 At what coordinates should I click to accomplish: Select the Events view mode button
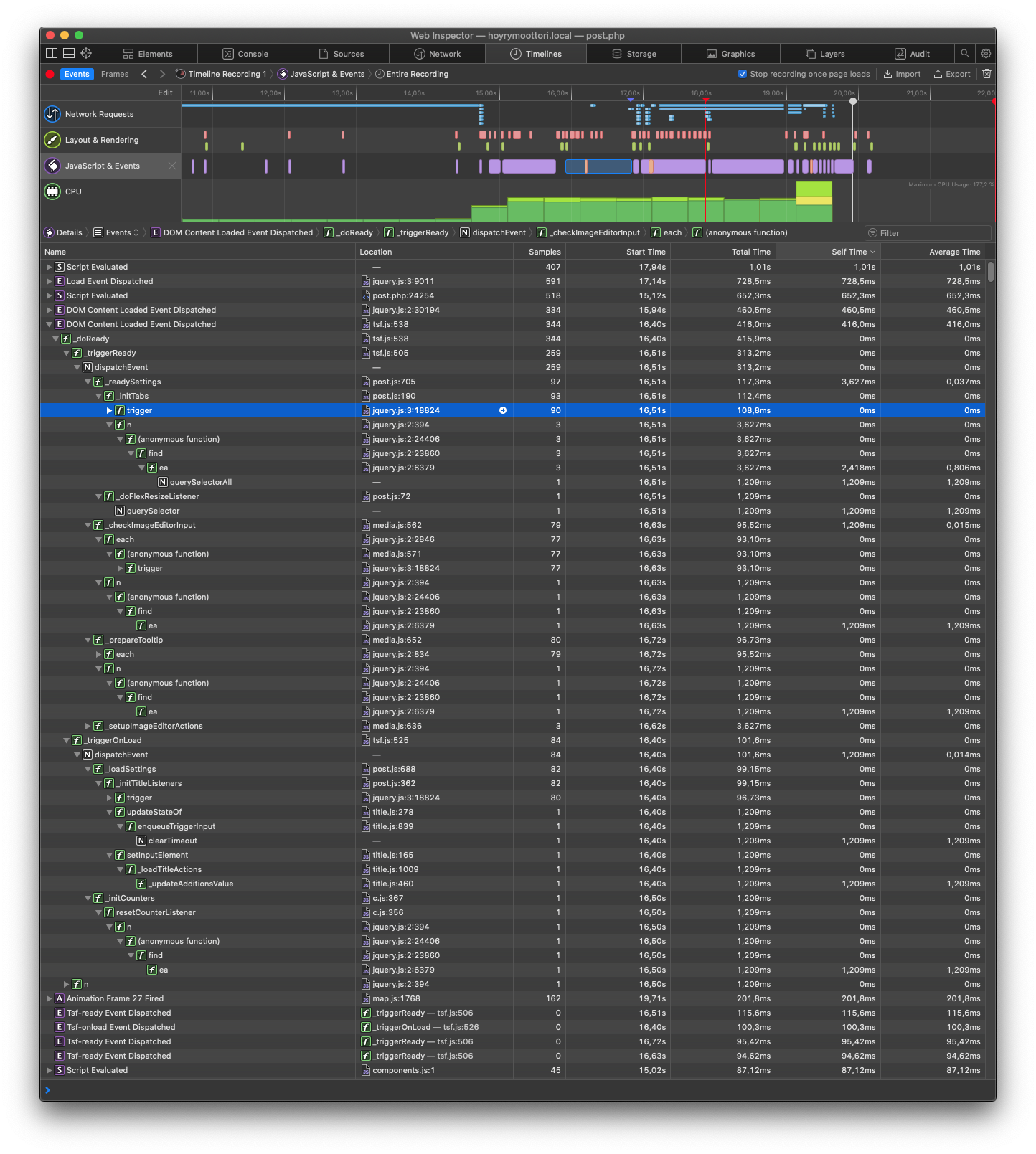(77, 74)
